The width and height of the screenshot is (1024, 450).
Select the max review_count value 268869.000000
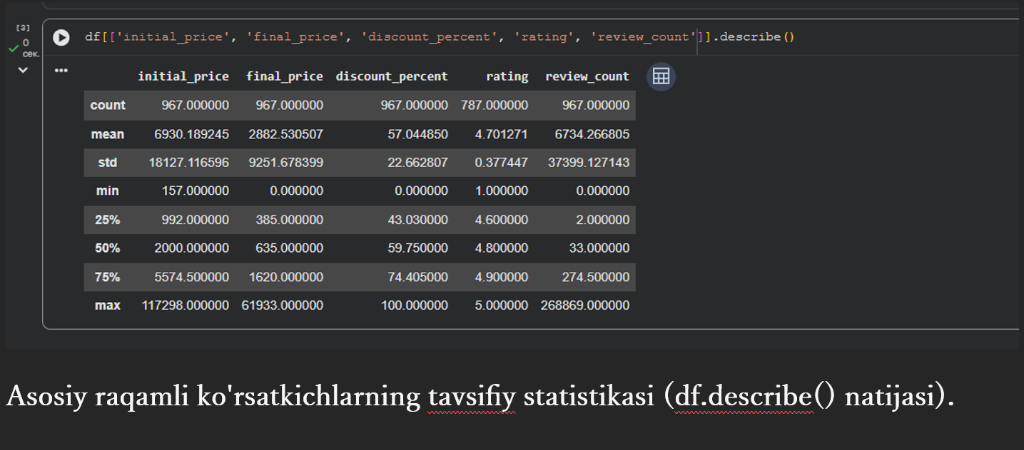coord(585,305)
